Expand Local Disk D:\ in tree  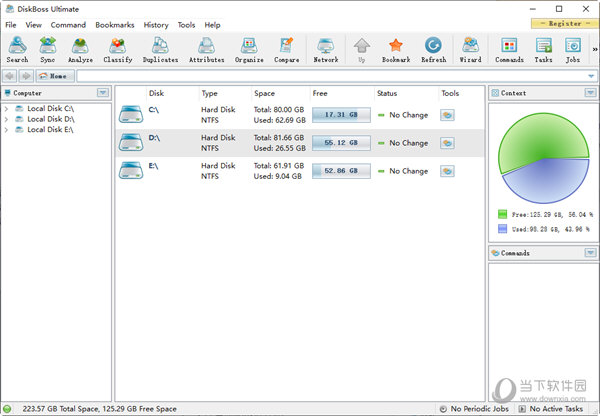(7, 119)
